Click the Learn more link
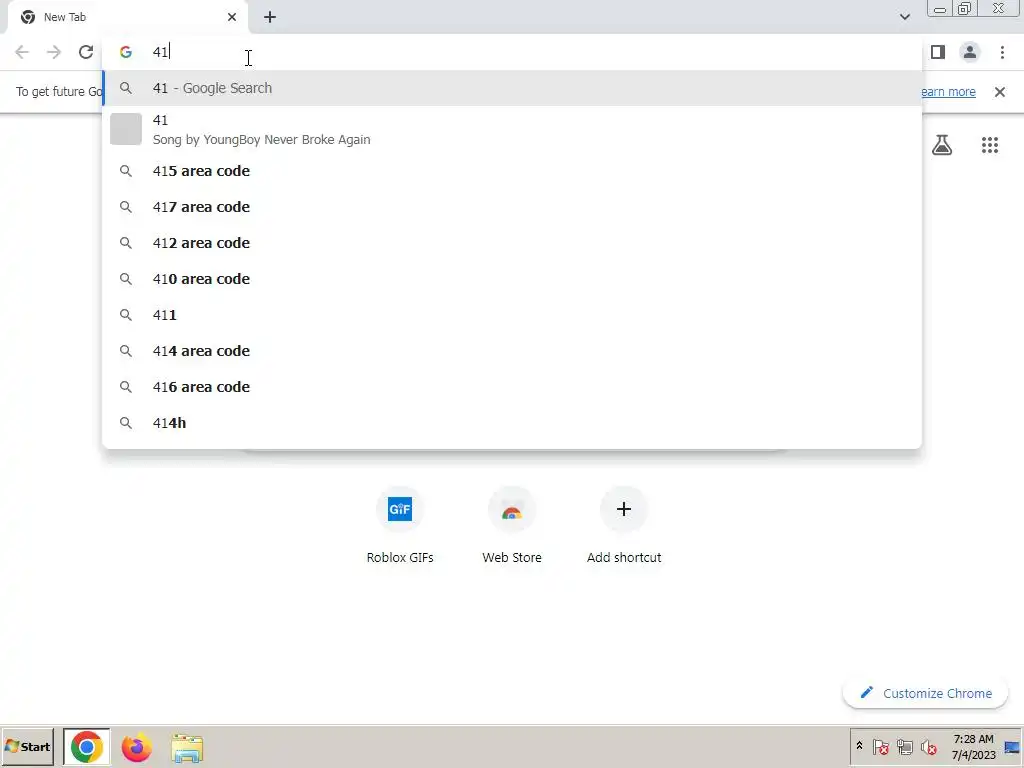This screenshot has width=1024, height=768. pos(948,92)
